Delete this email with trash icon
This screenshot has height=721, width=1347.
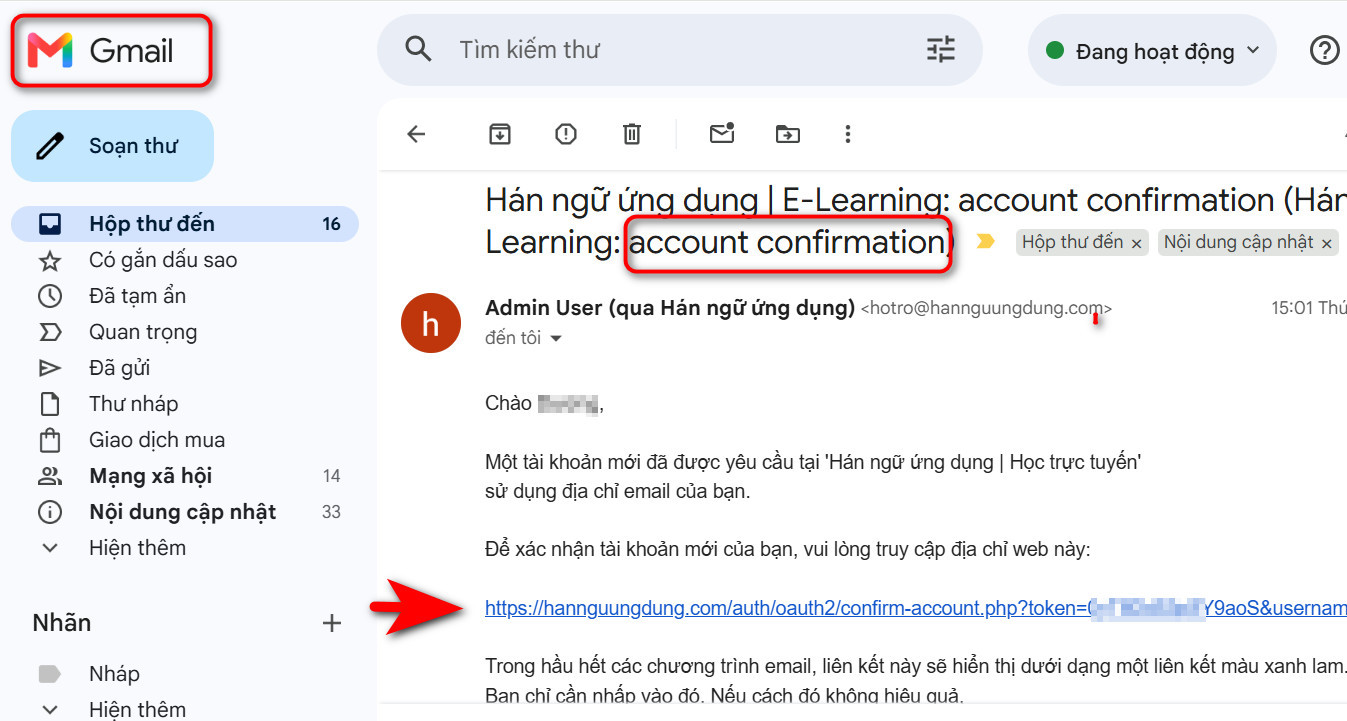tap(632, 134)
